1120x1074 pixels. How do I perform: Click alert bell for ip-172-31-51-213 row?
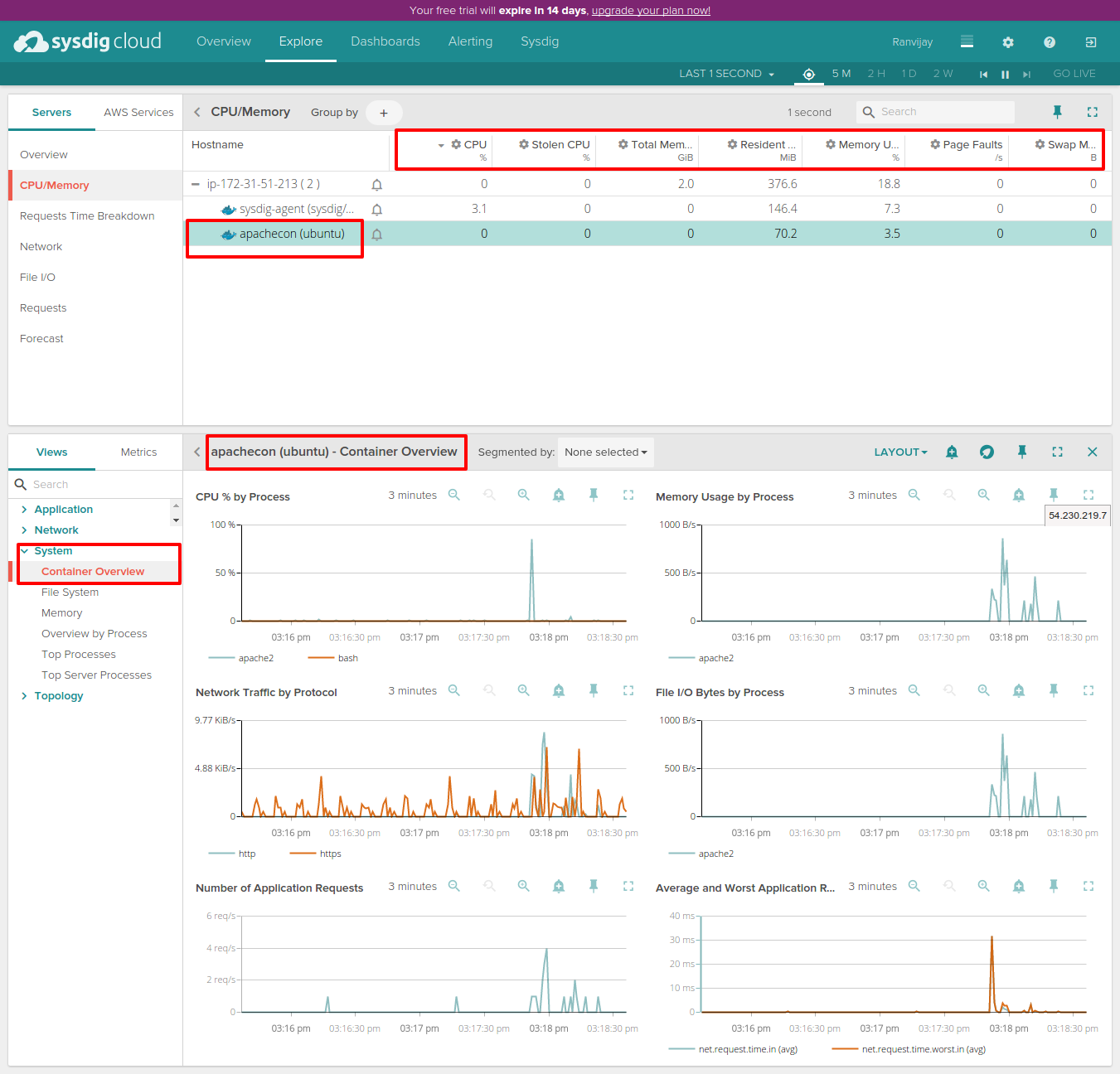(377, 185)
